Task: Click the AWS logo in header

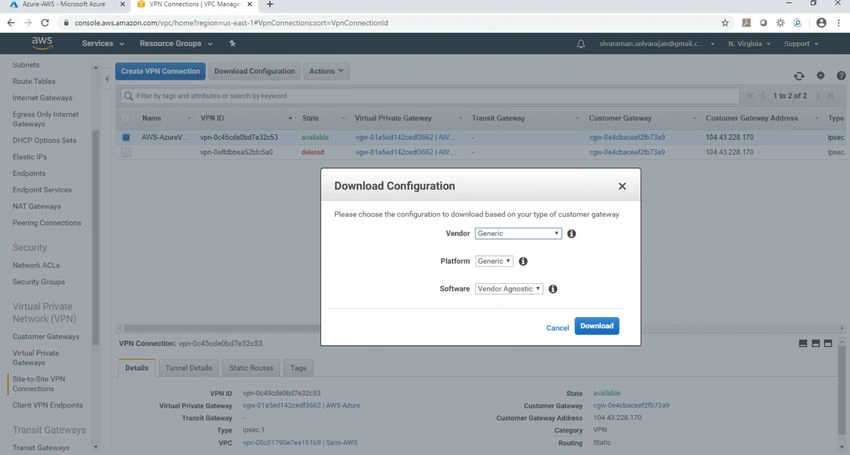Action: pyautogui.click(x=42, y=43)
